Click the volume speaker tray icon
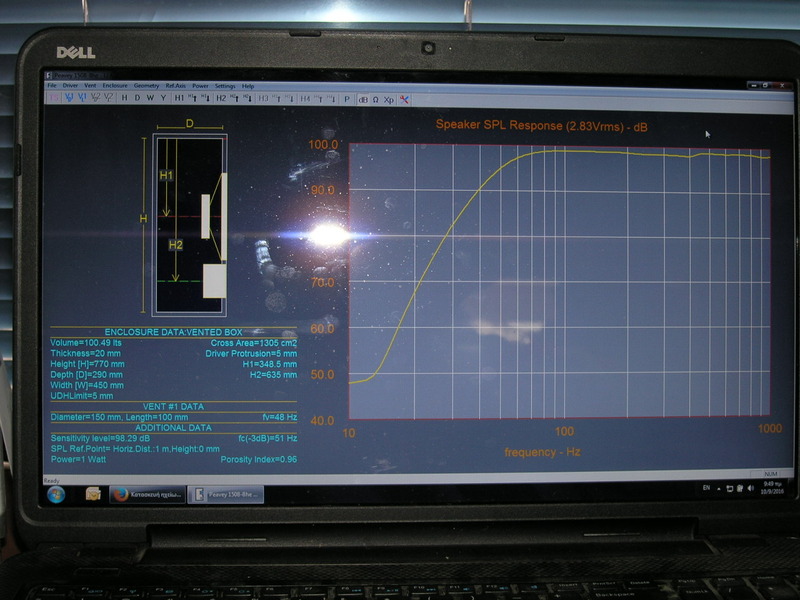800x600 pixels. [x=751, y=488]
